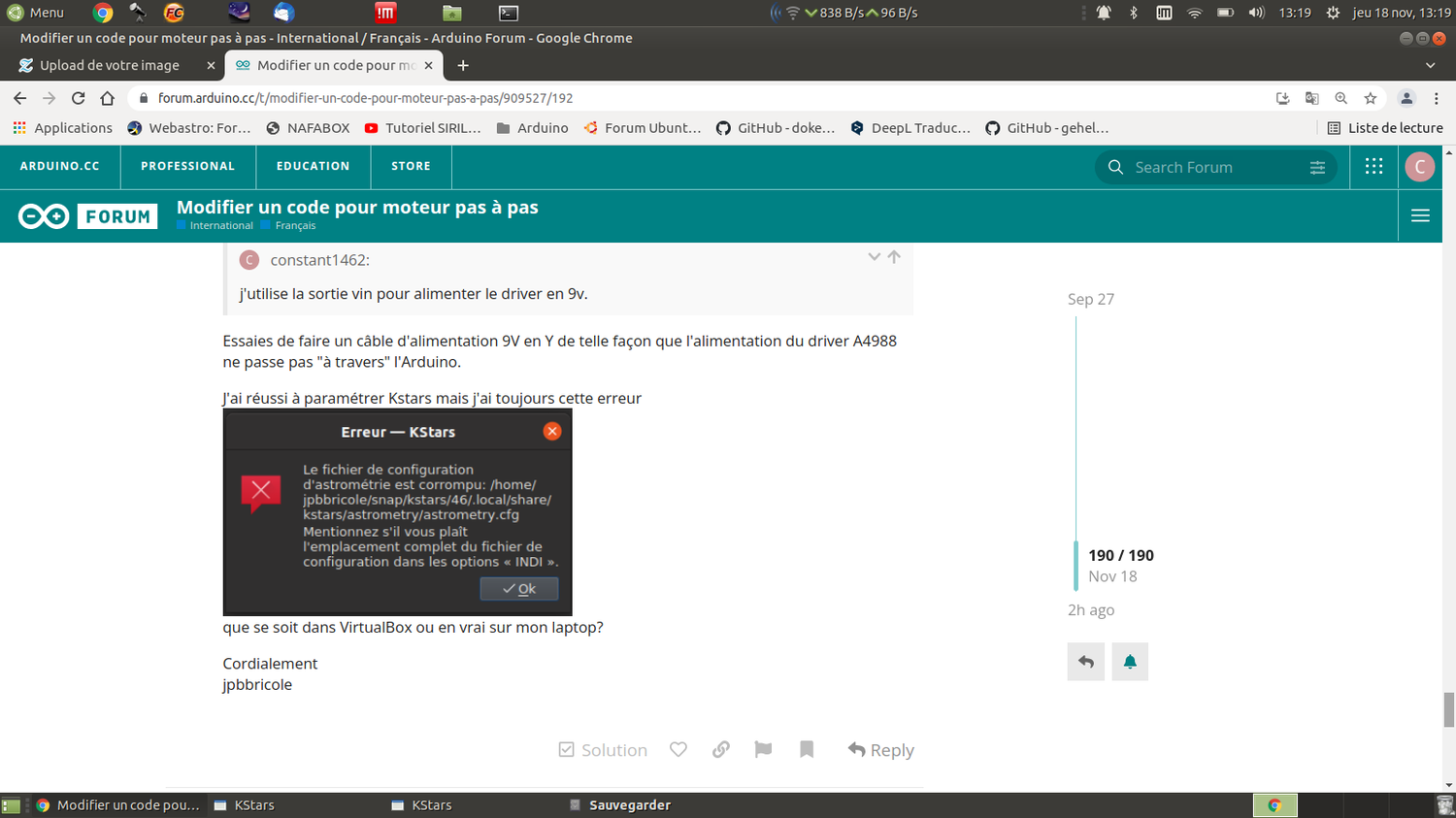Open Liste de lecture panel
Viewport: 1456px width, 818px height.
pyautogui.click(x=1385, y=128)
